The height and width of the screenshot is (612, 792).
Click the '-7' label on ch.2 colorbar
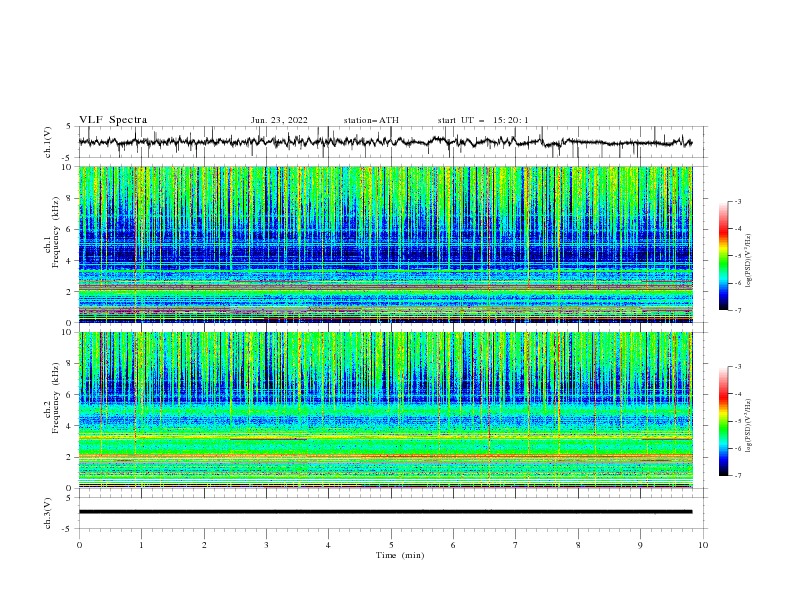coord(737,476)
